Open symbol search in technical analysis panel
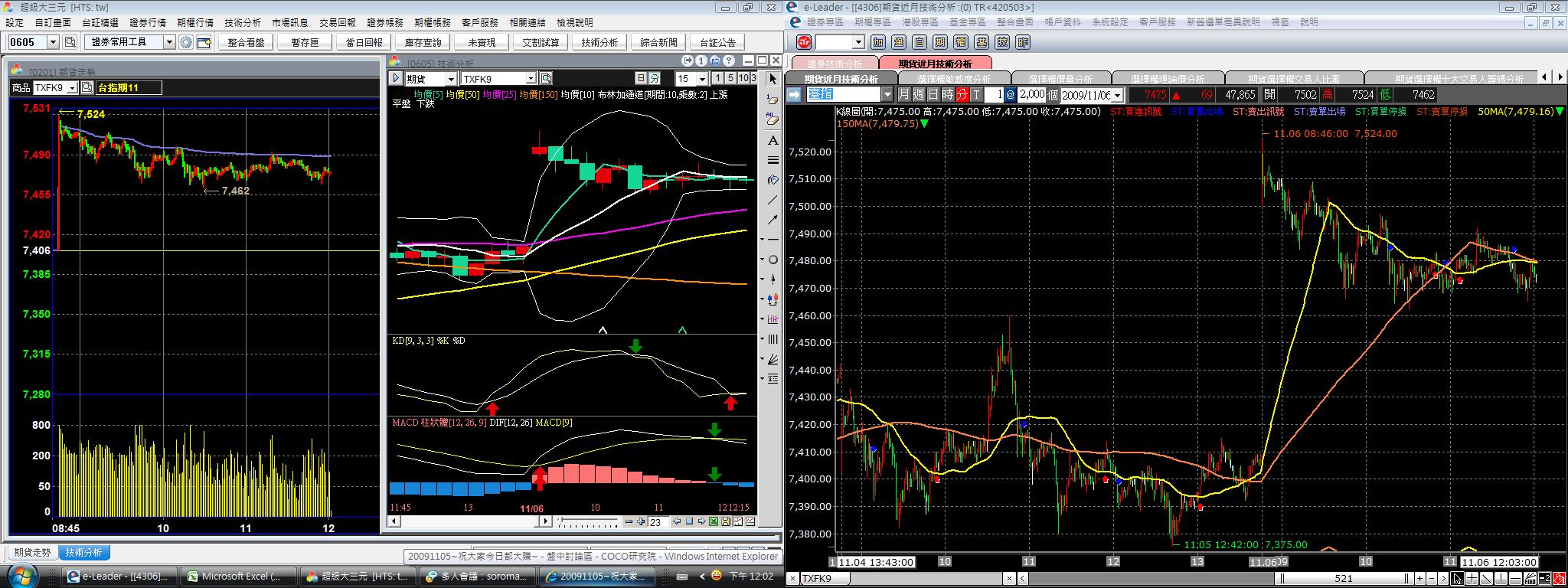1568x588 pixels. pyautogui.click(x=546, y=78)
